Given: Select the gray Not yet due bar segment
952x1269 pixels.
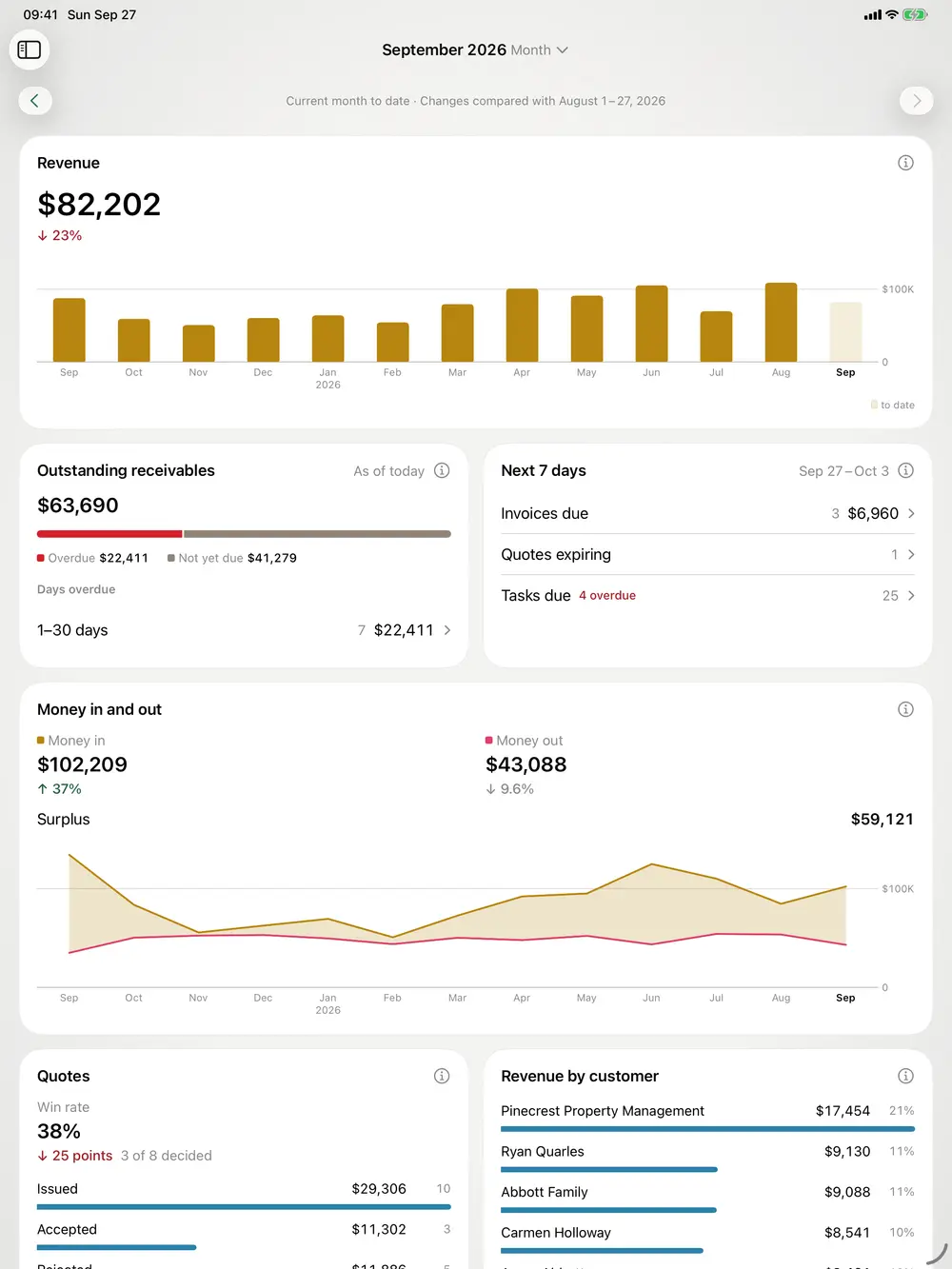Looking at the screenshot, I should coord(317,534).
